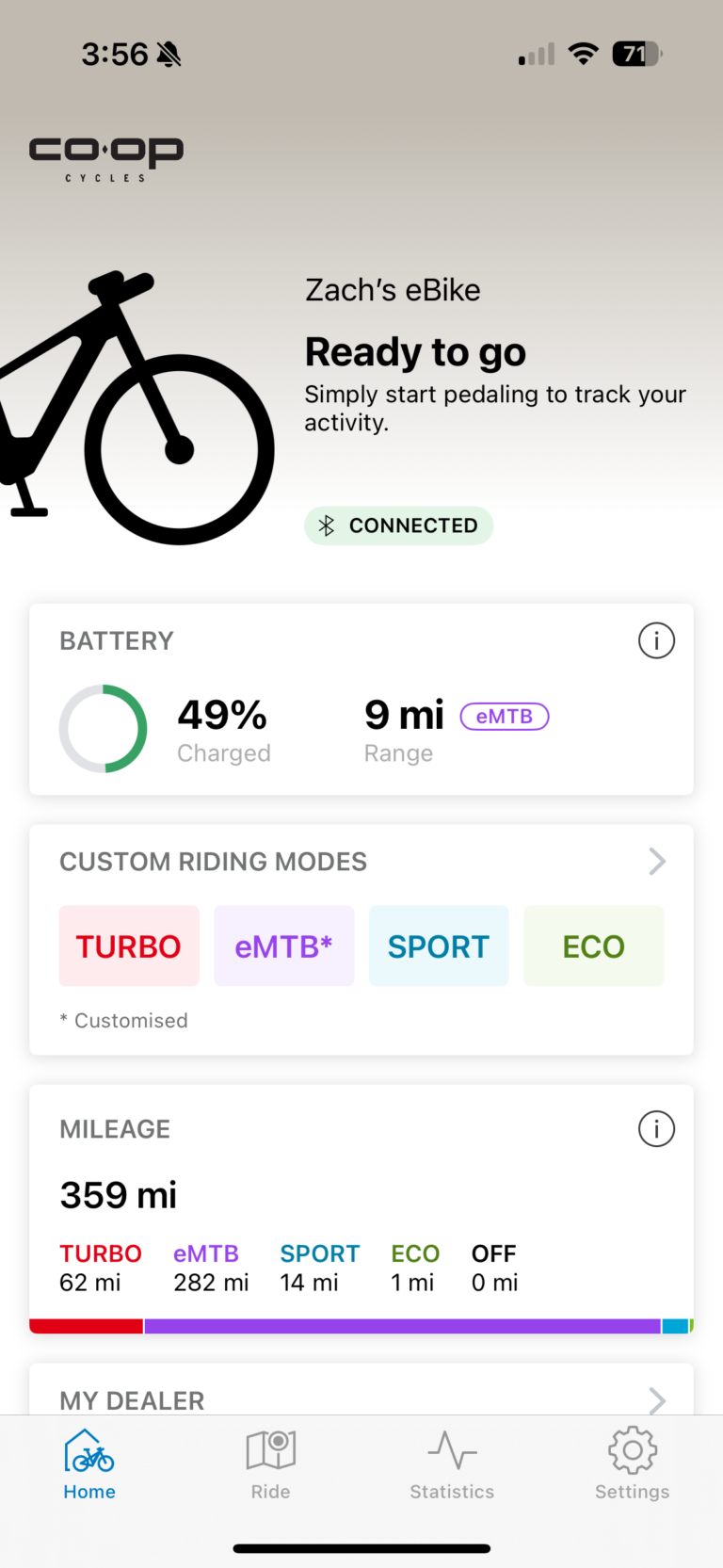Viewport: 723px width, 1568px height.
Task: Select the TURBO riding mode
Action: (129, 946)
